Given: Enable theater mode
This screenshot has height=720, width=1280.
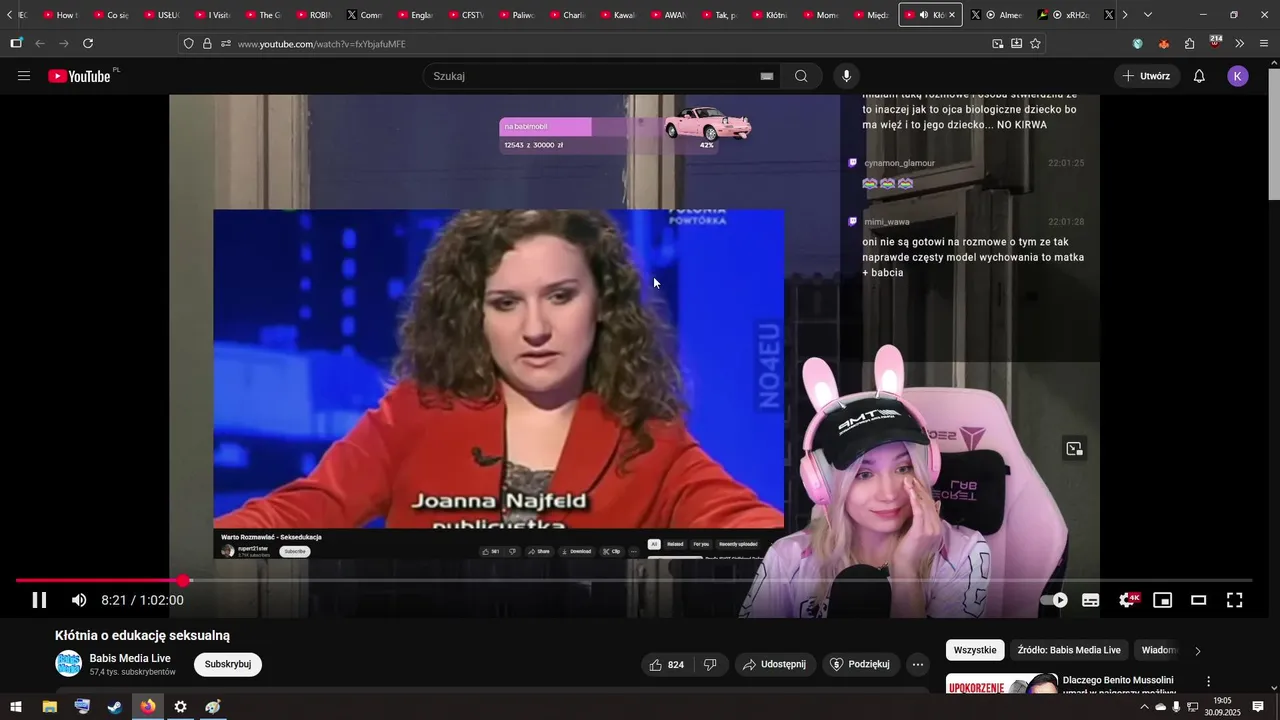Looking at the screenshot, I should (1198, 600).
